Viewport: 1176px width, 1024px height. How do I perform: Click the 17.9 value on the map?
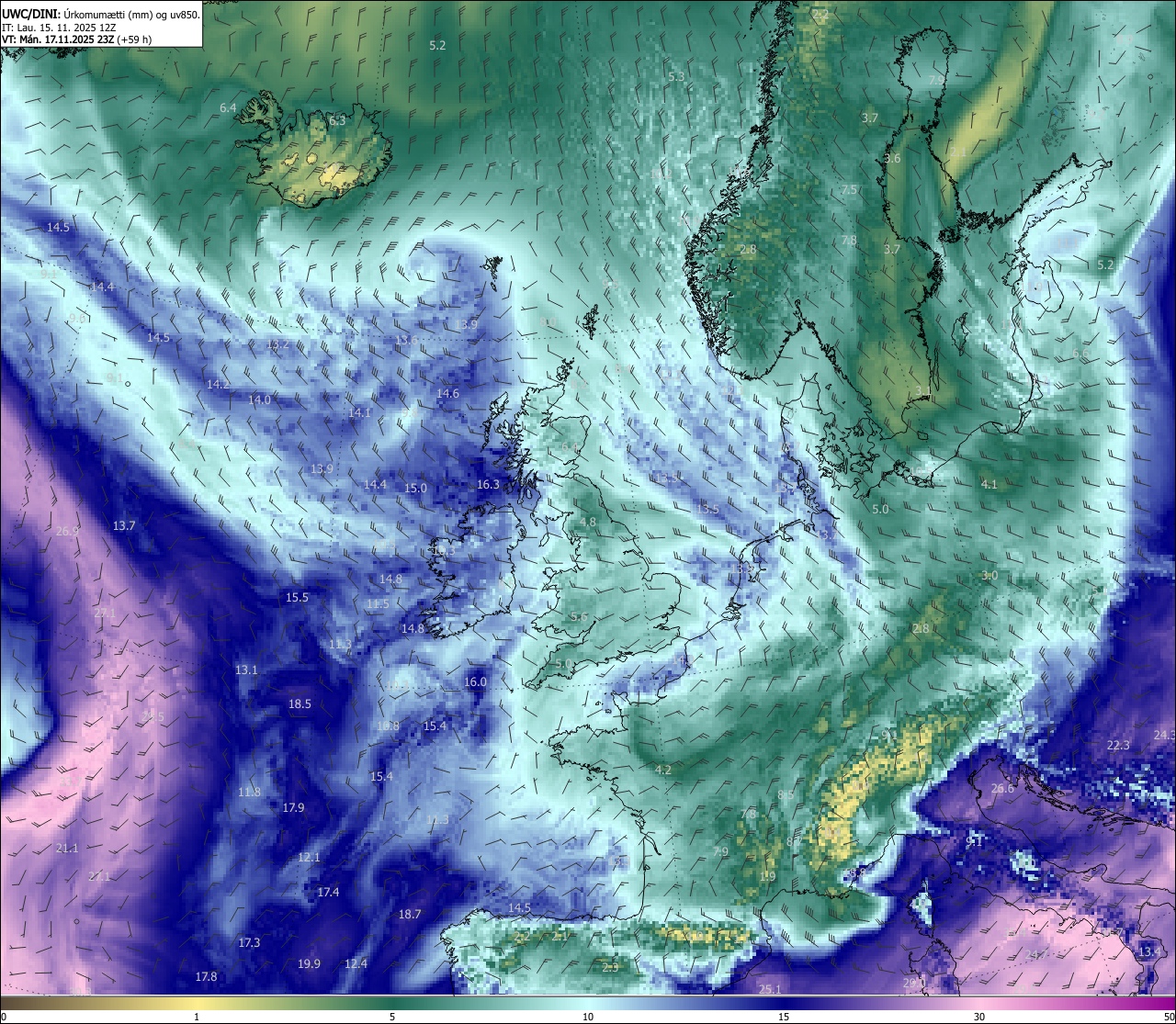click(293, 808)
